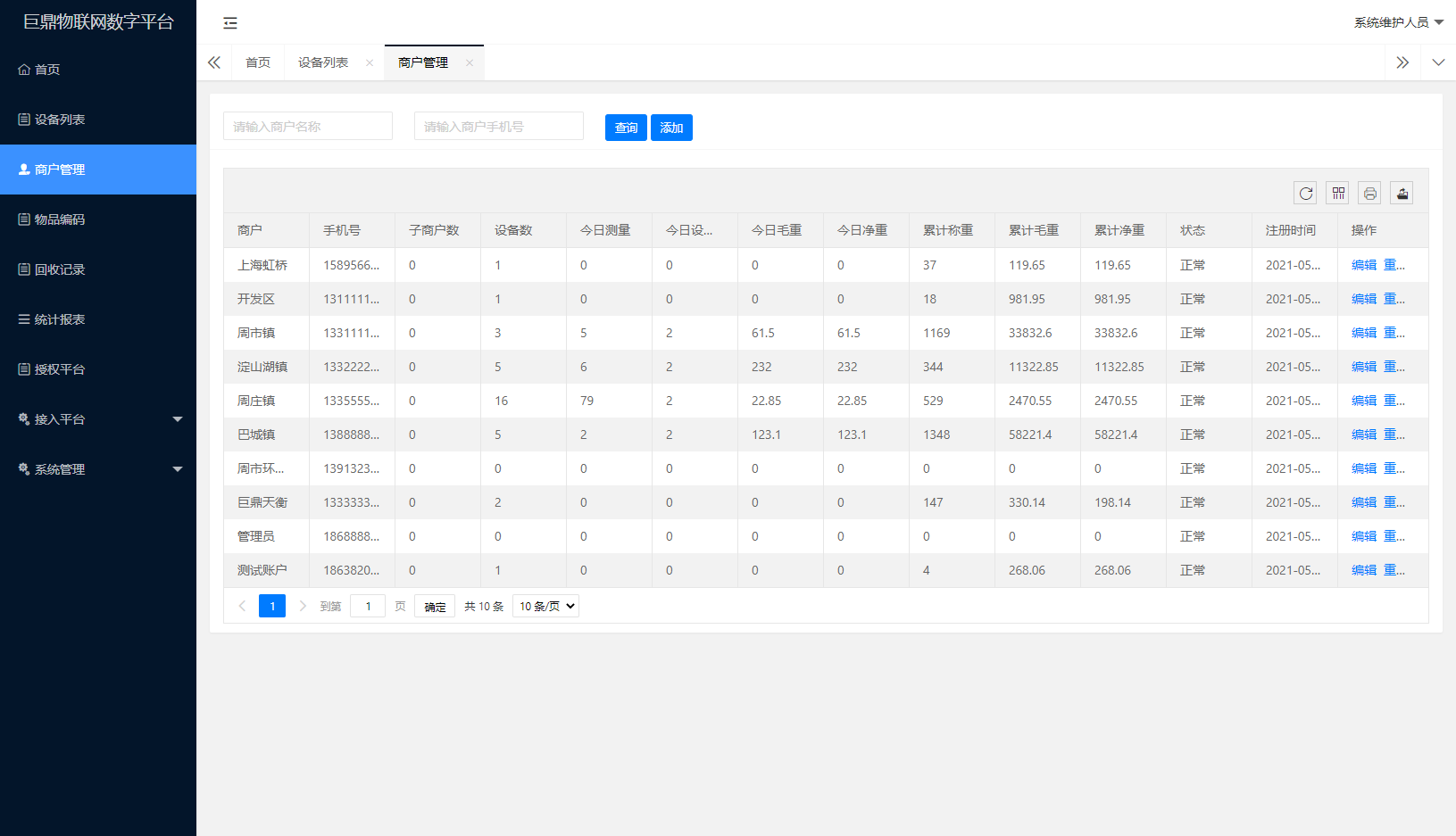Close the 设备列表 tab
The height and width of the screenshot is (836, 1456).
(370, 63)
